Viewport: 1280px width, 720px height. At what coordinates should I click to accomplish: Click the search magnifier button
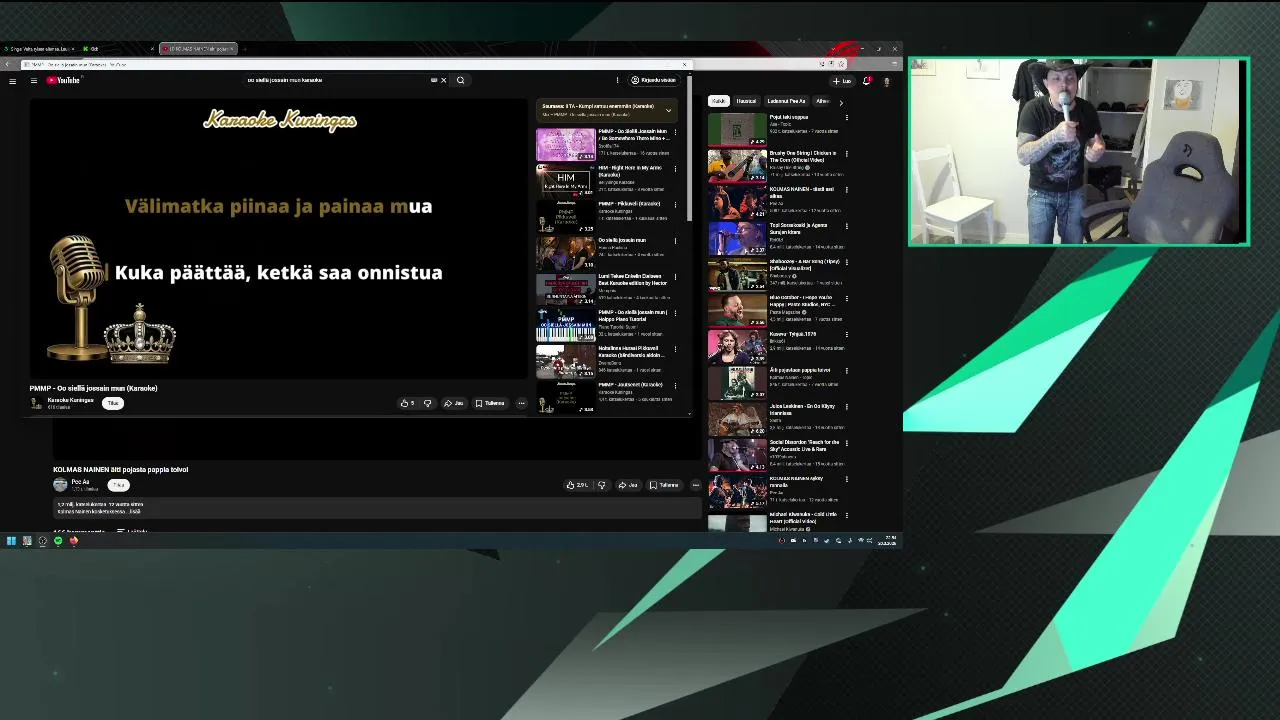click(460, 80)
